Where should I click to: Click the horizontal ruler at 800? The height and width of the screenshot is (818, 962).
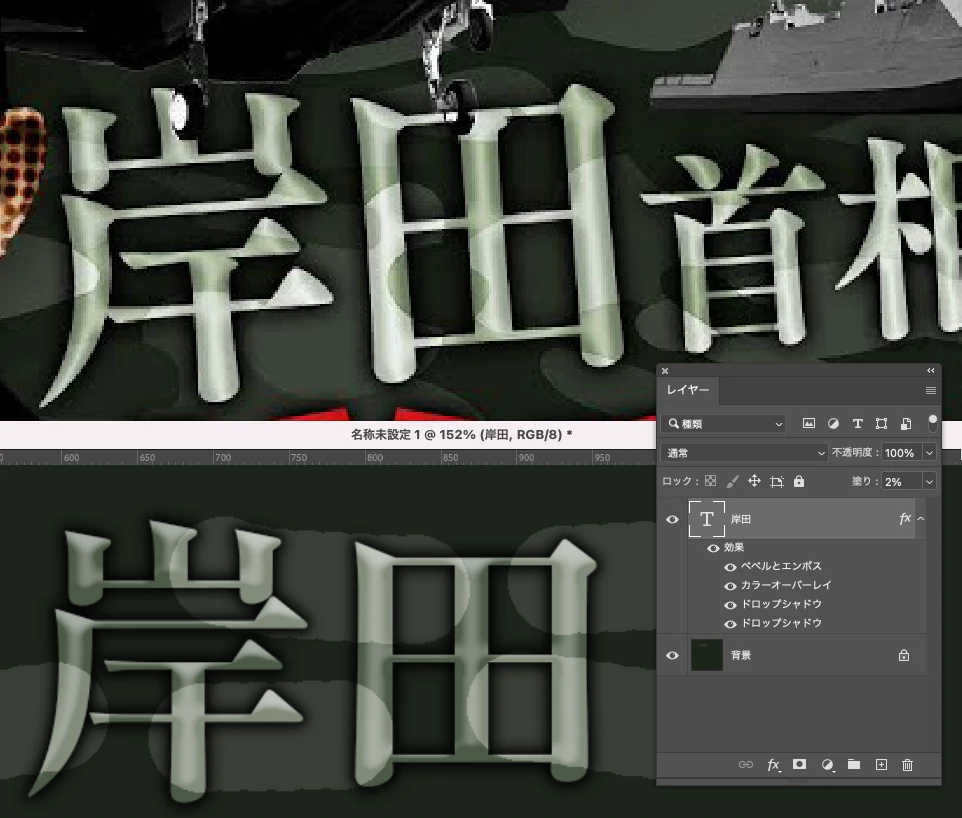coord(374,458)
